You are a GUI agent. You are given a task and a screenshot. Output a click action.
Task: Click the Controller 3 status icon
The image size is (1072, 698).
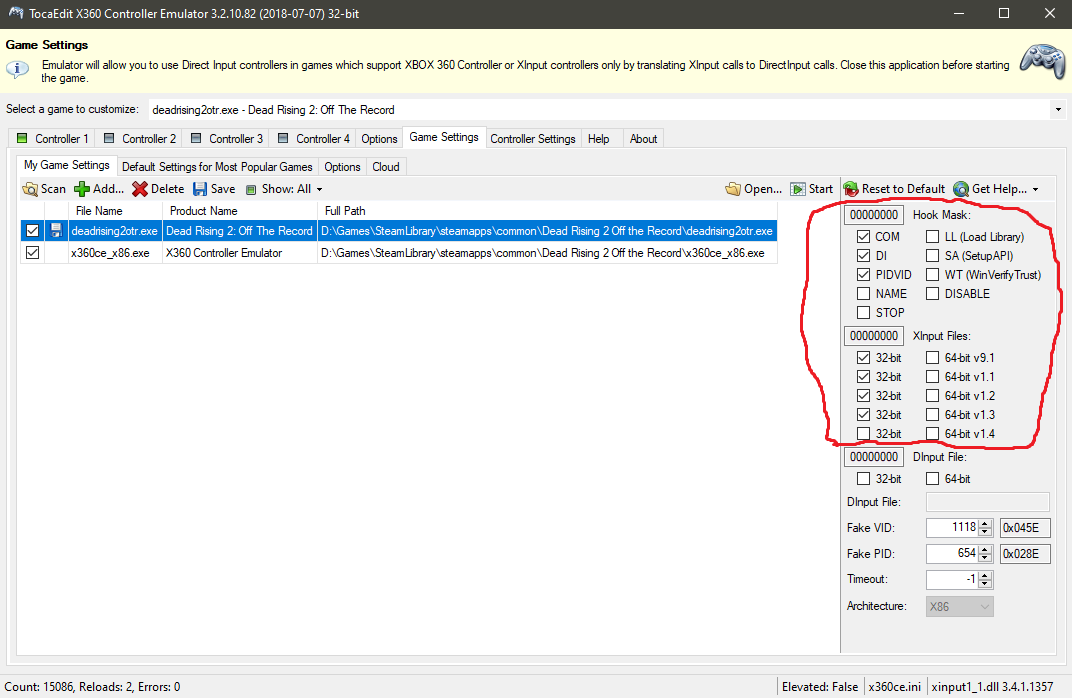[196, 138]
